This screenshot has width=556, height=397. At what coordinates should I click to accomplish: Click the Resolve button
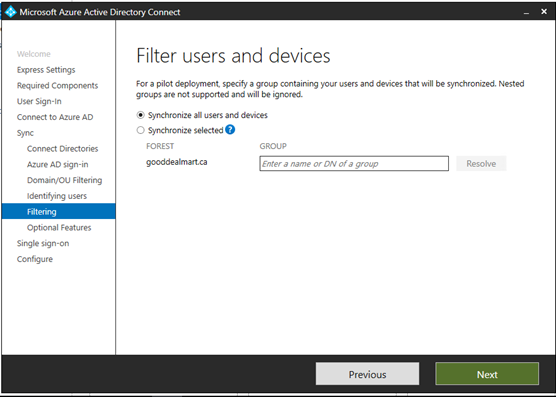pos(481,163)
